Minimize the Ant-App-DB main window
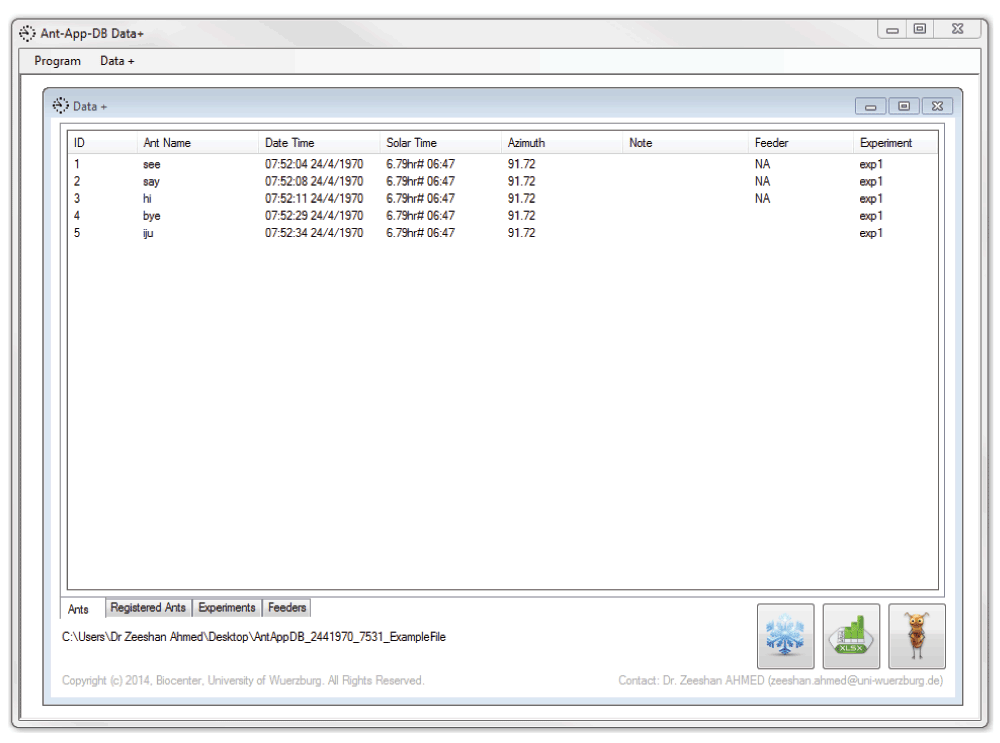1000x743 pixels. coord(892,29)
